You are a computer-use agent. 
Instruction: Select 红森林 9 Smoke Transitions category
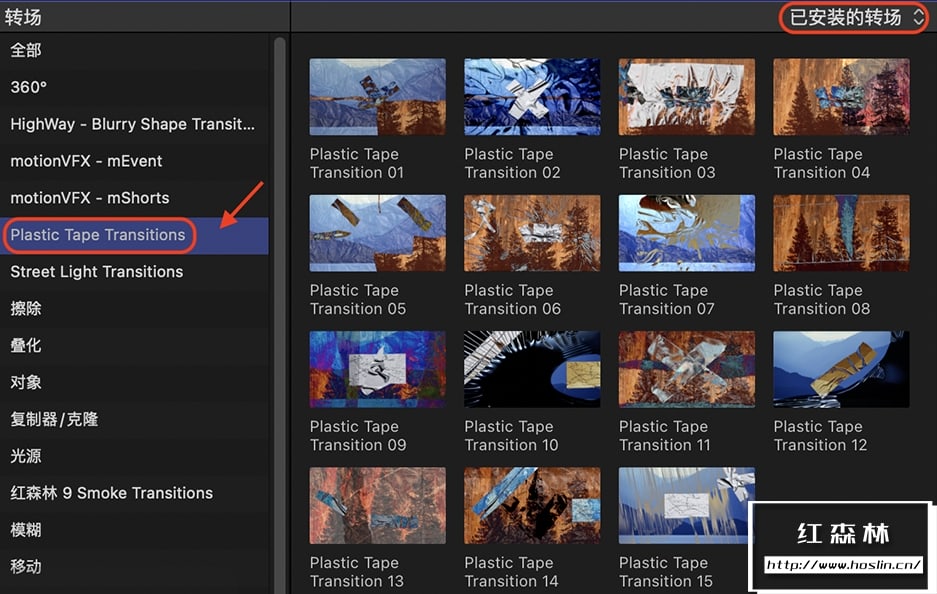point(134,494)
